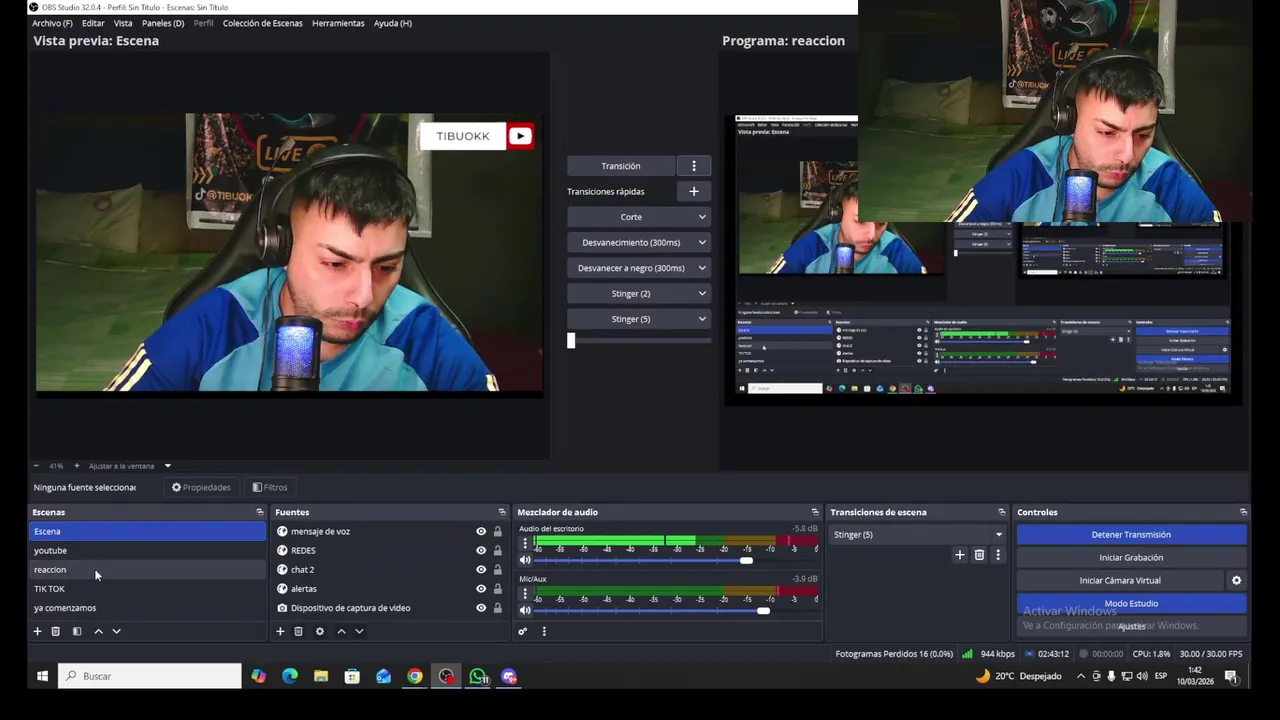
Task: Move source down arrow in Fuentes panel
Action: [x=359, y=631]
